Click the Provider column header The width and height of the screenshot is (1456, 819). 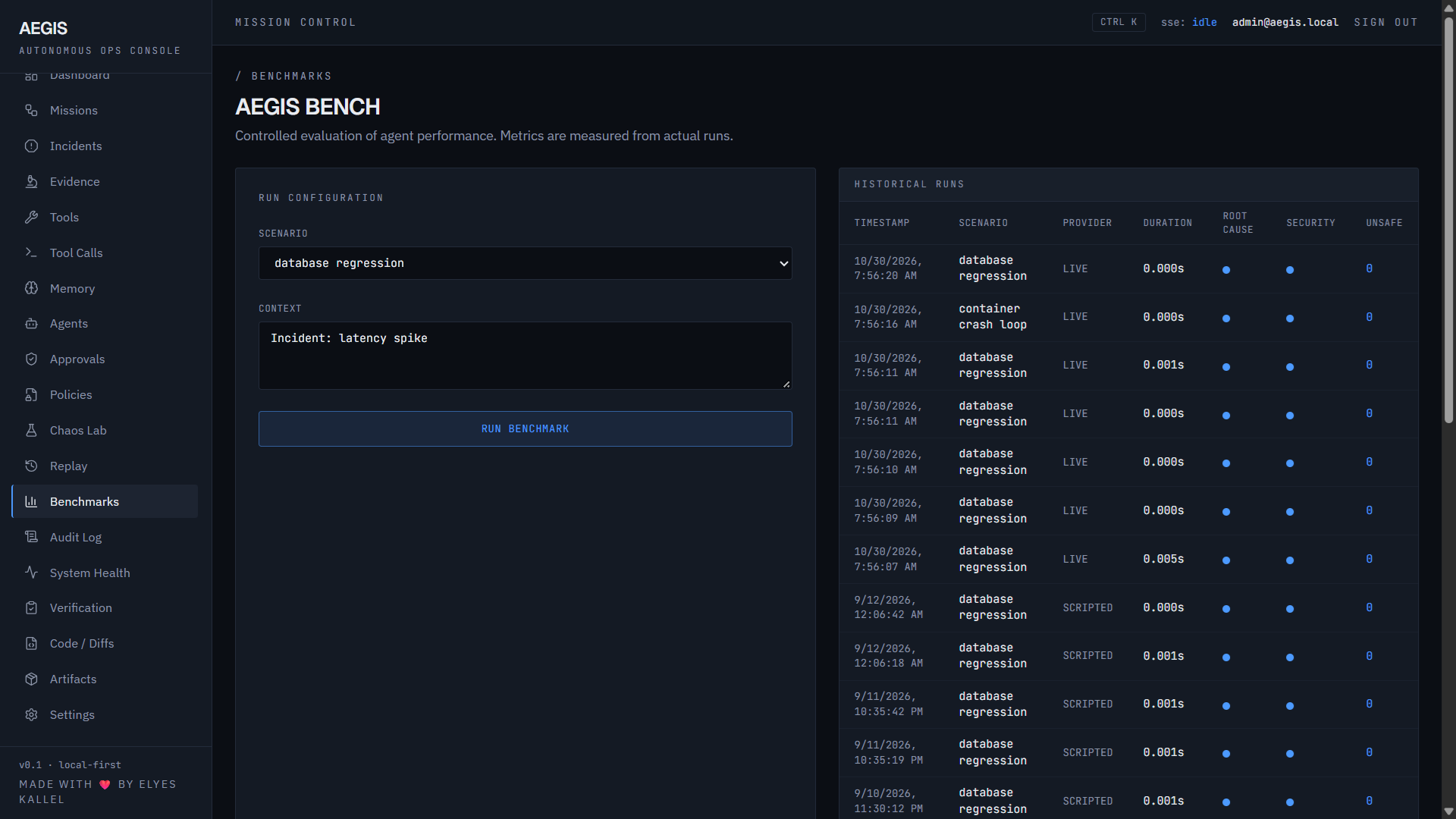coord(1087,223)
